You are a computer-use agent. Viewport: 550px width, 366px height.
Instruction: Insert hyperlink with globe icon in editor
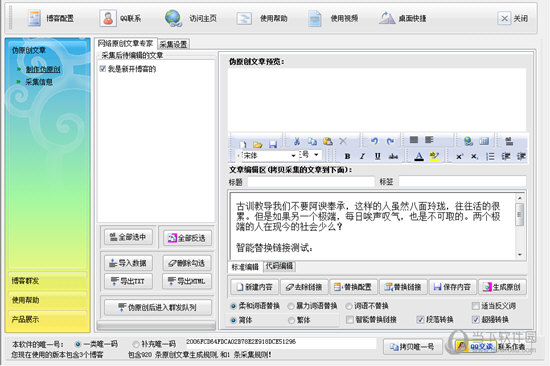(x=469, y=141)
